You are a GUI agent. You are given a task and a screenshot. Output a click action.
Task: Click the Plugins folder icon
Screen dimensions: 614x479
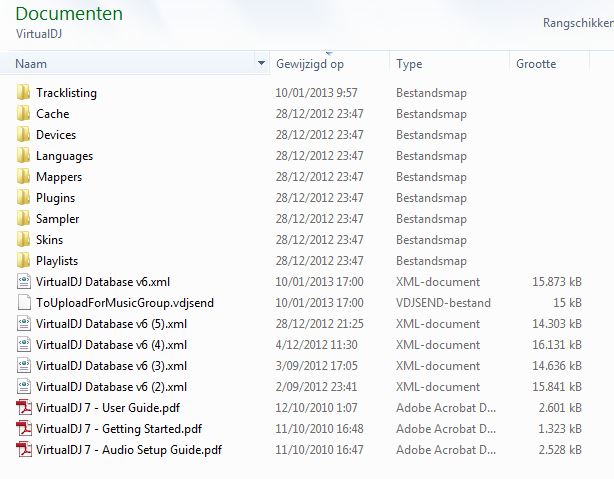tap(23, 197)
